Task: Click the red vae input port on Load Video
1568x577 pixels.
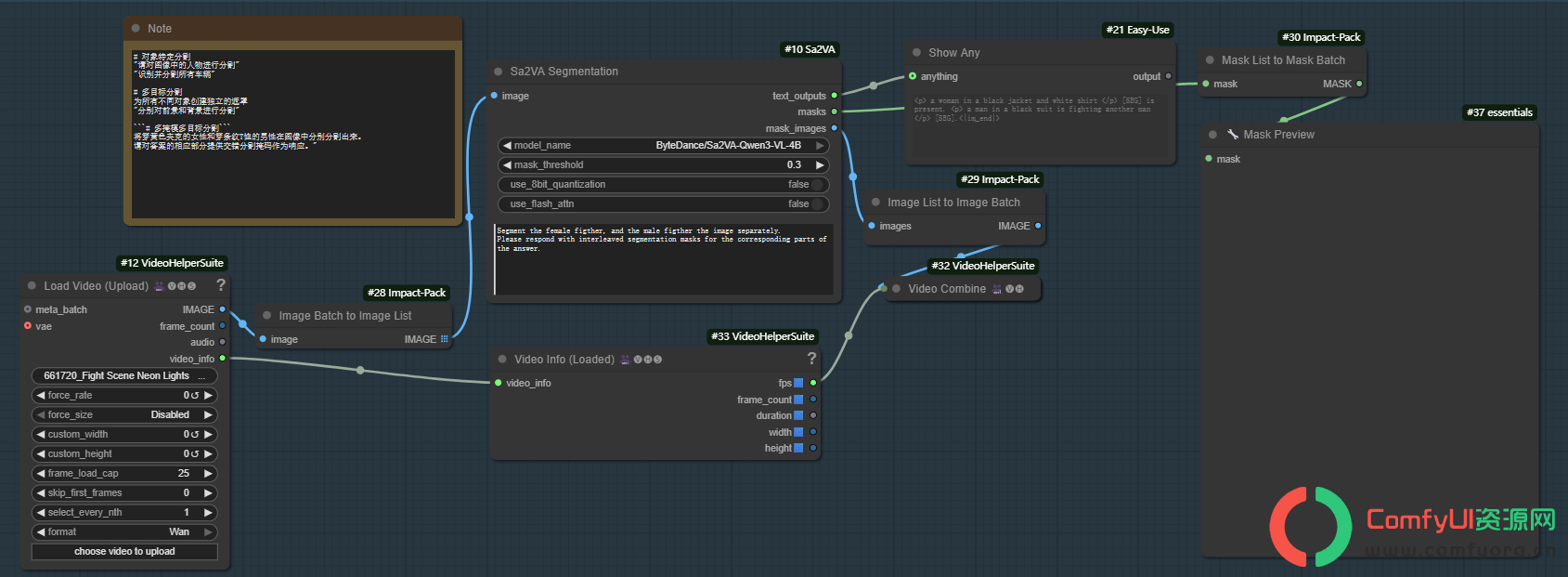Action: click(28, 326)
